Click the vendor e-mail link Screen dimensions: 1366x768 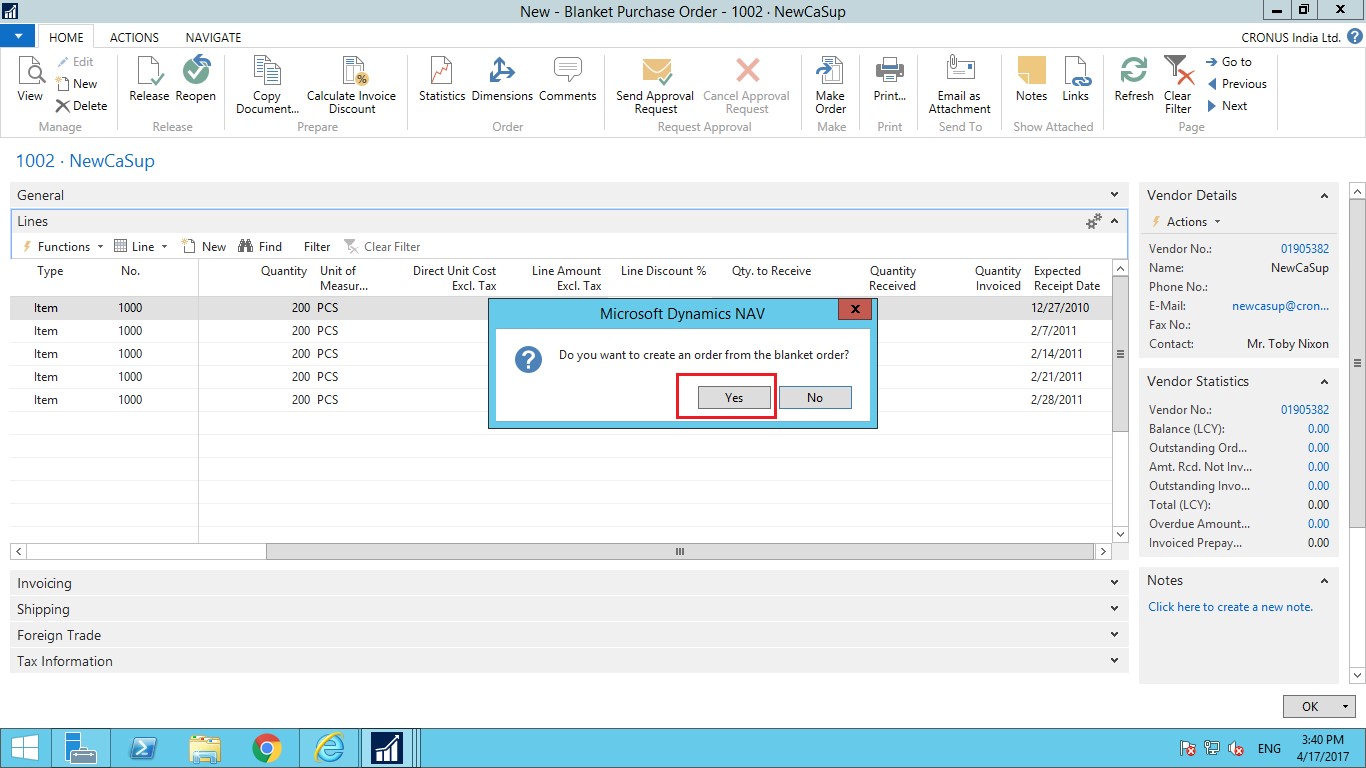click(x=1281, y=306)
